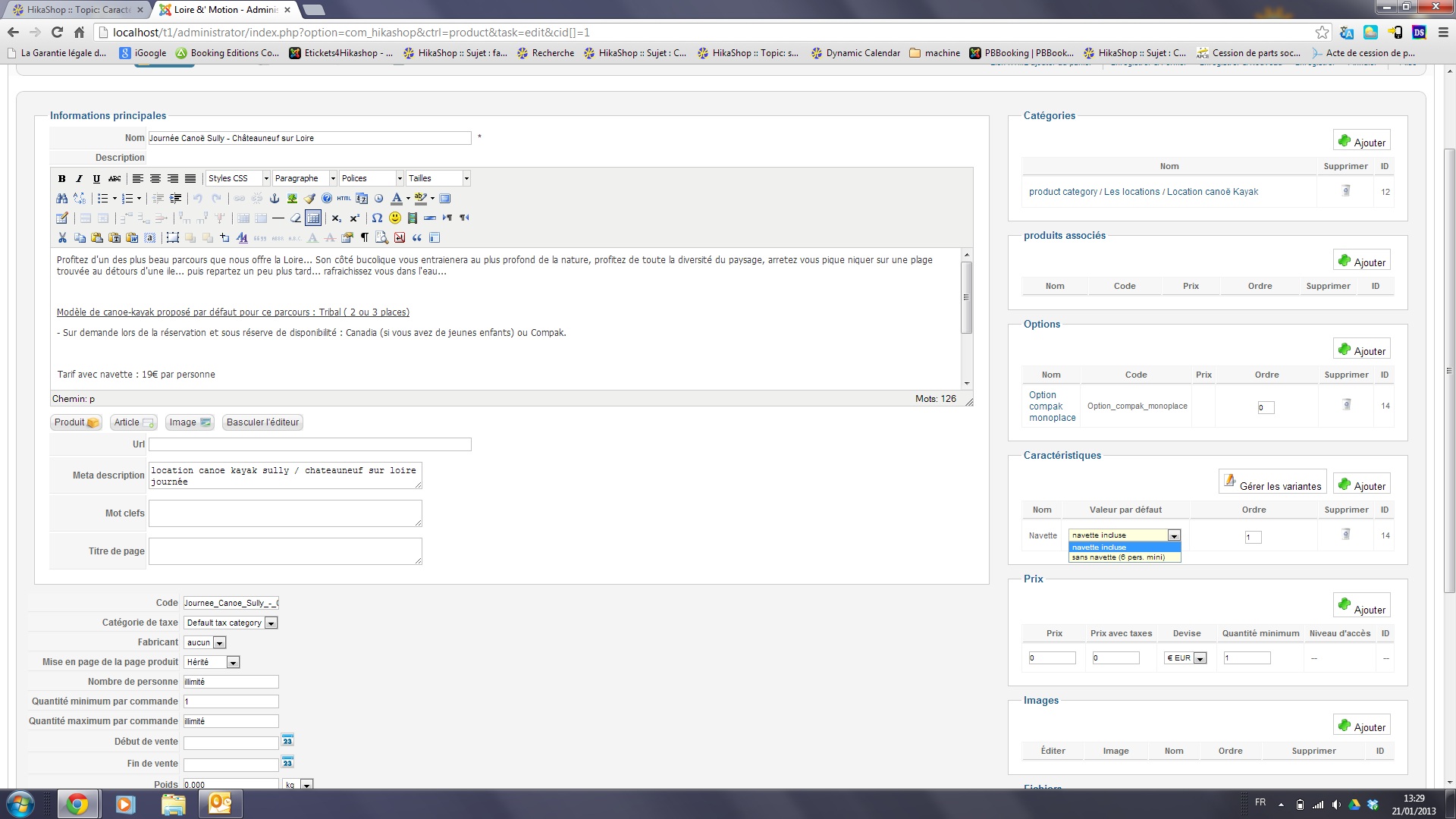Insert the current time with the clock icon
Viewport: 1456px width, 819px height.
[x=379, y=199]
